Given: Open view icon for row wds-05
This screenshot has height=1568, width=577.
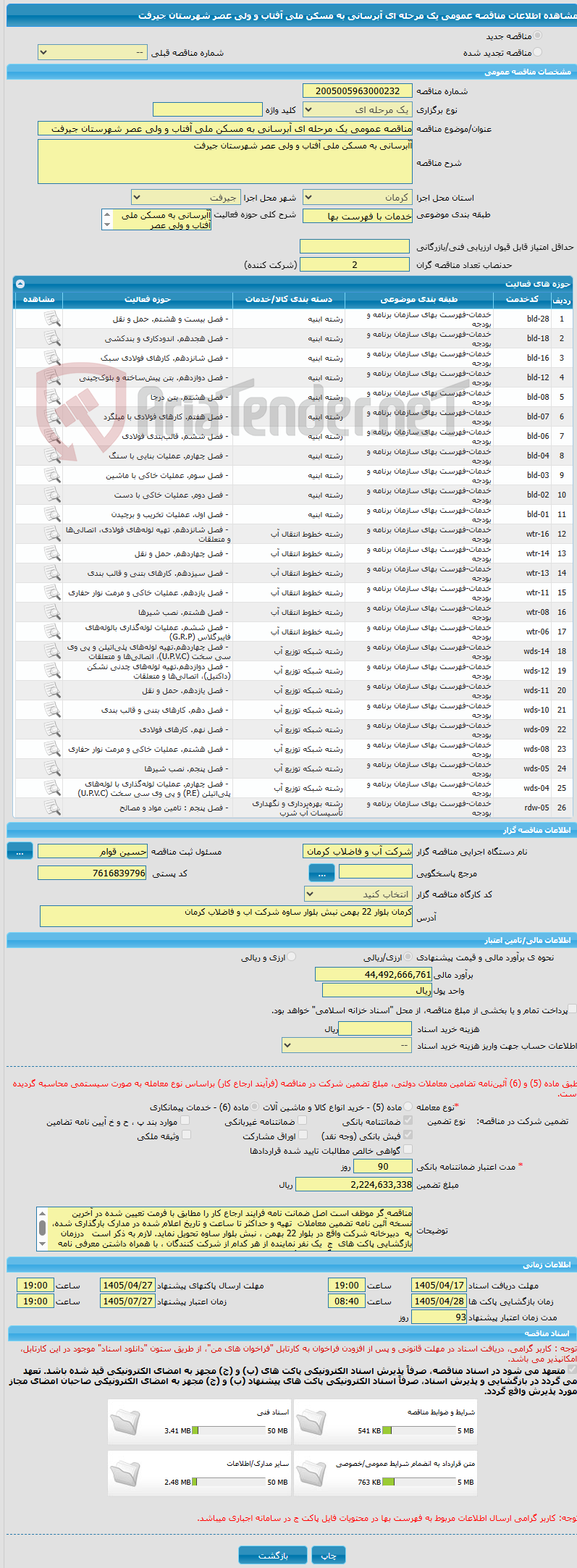Looking at the screenshot, I should [52, 768].
